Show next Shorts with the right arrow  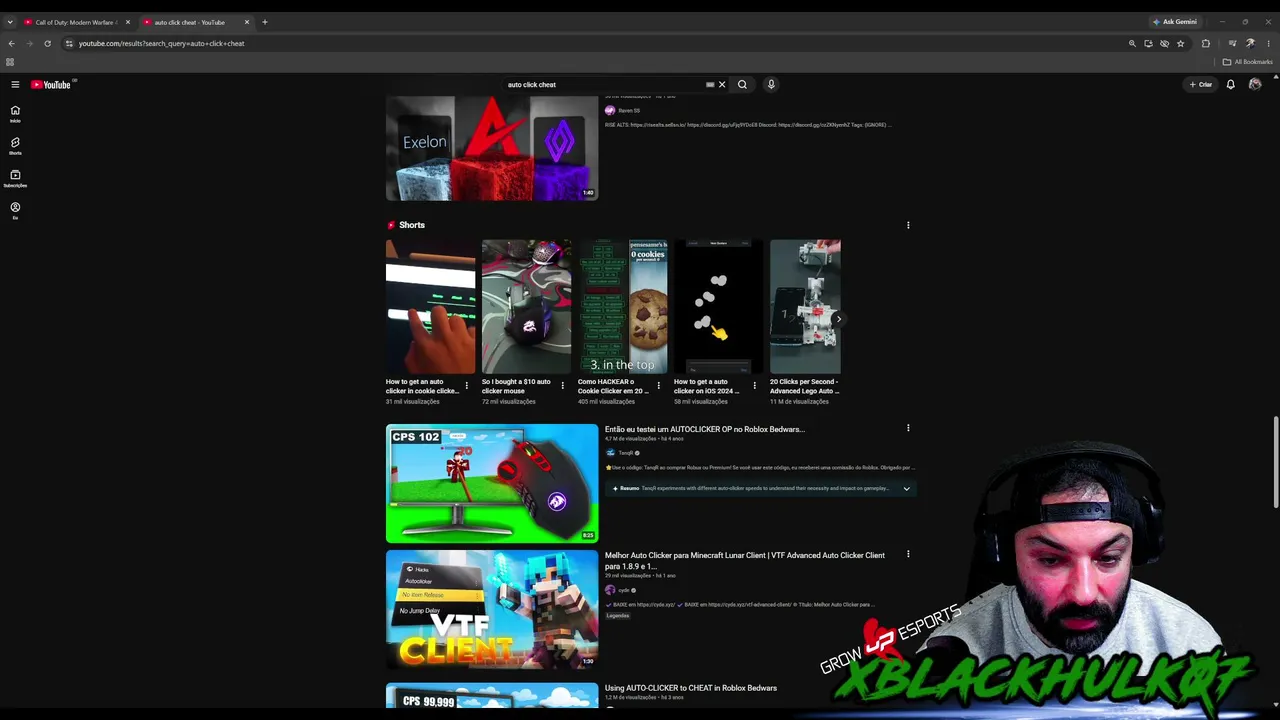coord(838,320)
